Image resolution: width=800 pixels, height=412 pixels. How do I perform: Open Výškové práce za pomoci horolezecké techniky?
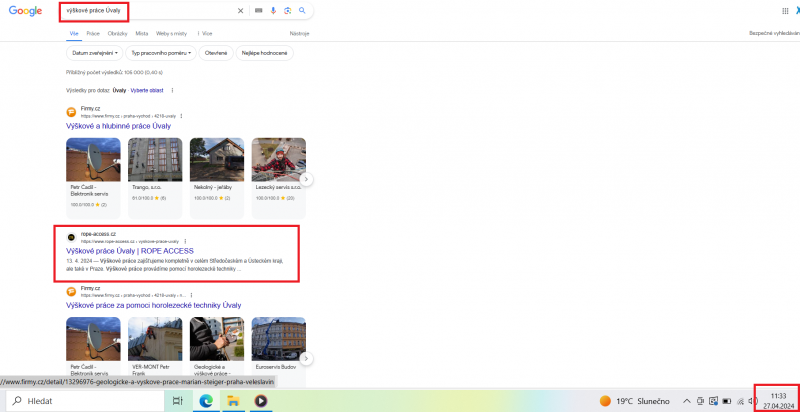tap(154, 305)
